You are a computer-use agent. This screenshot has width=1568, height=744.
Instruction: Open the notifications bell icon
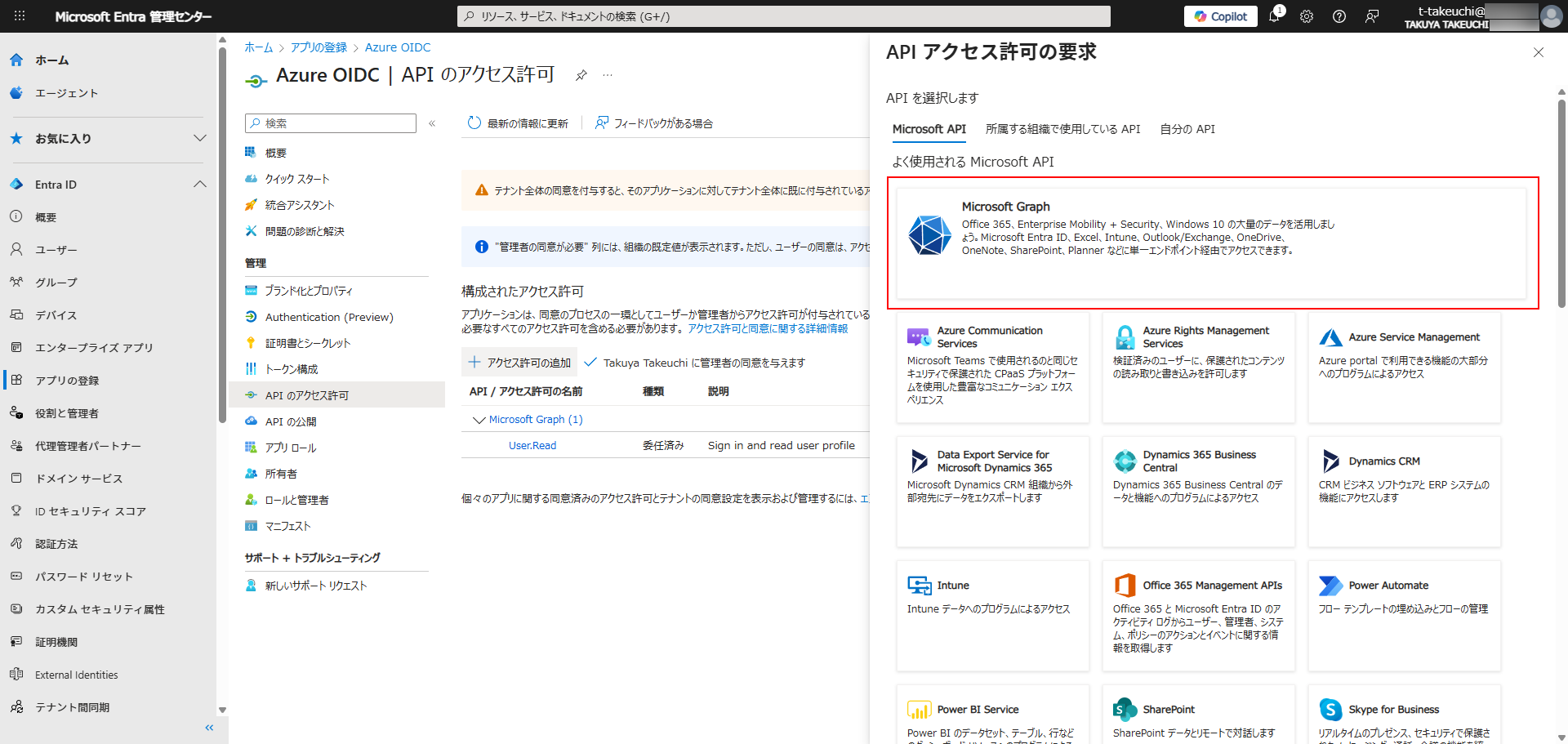1274,16
